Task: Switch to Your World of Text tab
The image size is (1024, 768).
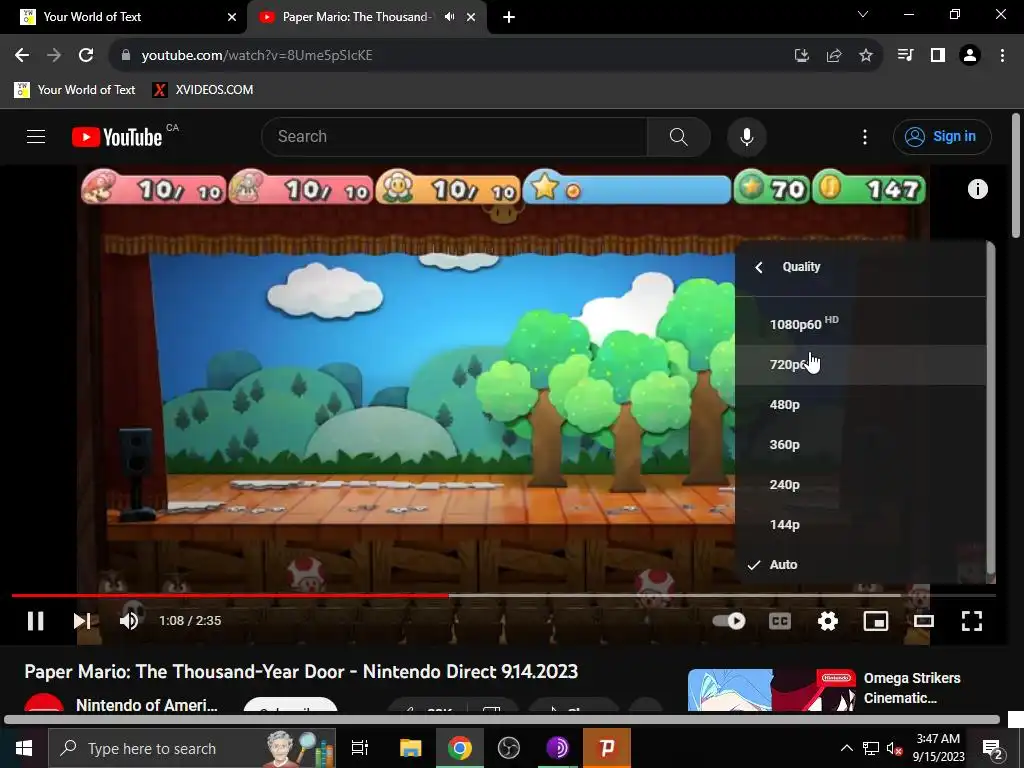Action: click(123, 17)
